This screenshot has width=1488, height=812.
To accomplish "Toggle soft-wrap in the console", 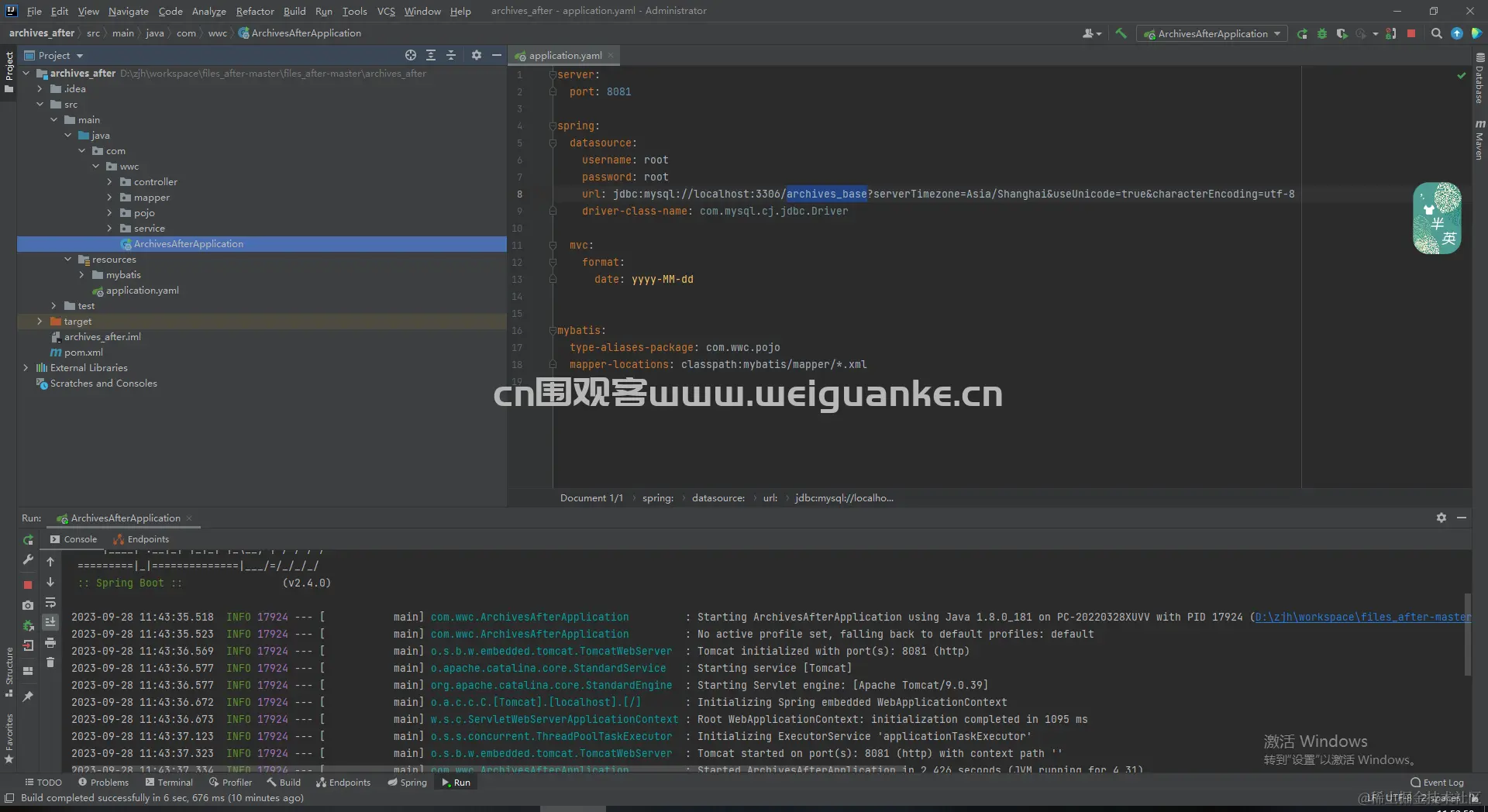I will pyautogui.click(x=50, y=602).
